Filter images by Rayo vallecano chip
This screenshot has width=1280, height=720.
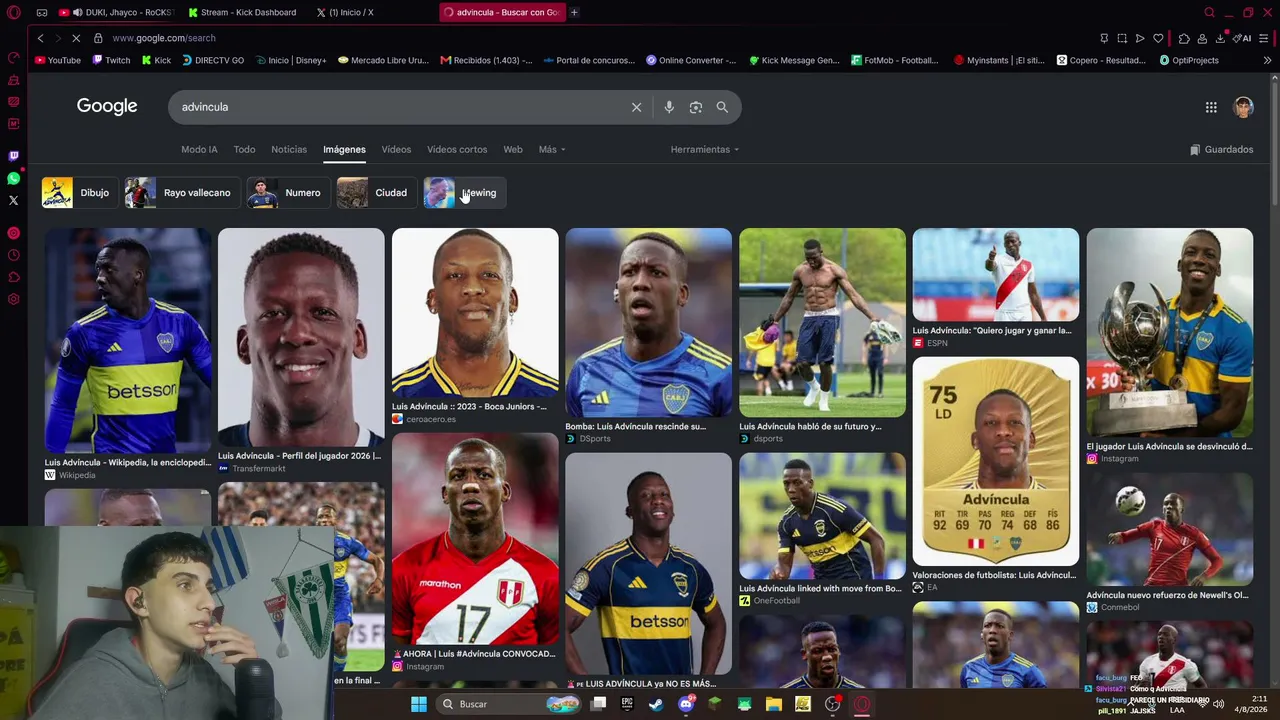(x=182, y=193)
